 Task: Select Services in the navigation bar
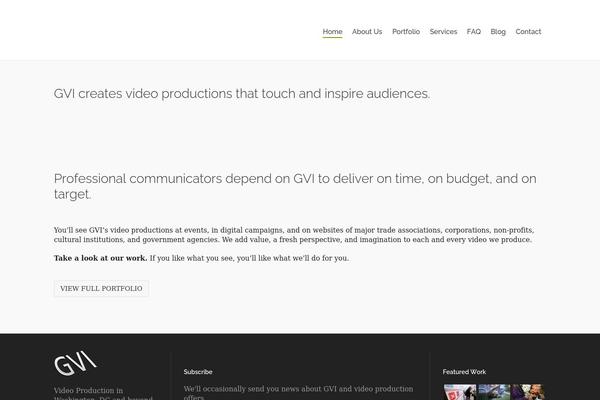coord(443,32)
